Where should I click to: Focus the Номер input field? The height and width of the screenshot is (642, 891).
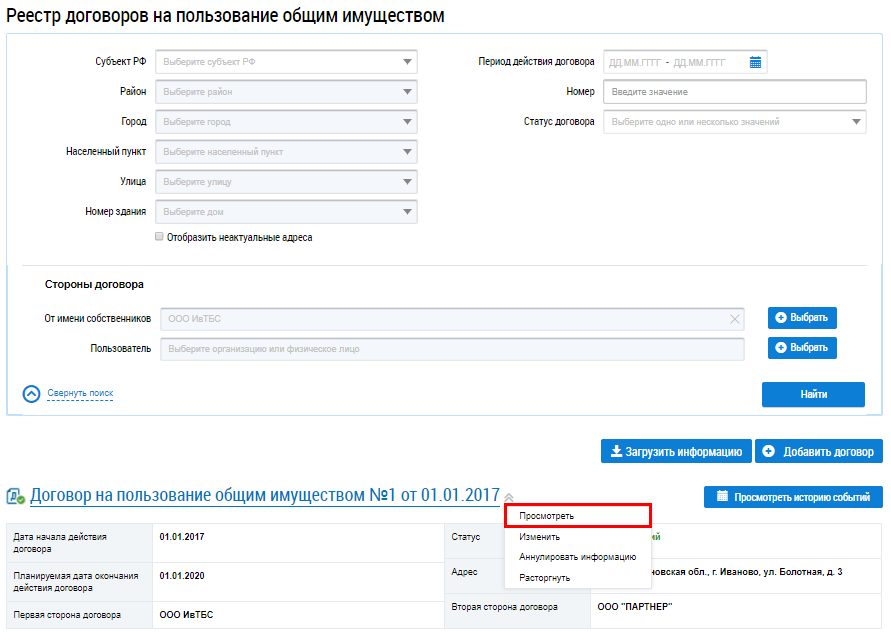[735, 91]
